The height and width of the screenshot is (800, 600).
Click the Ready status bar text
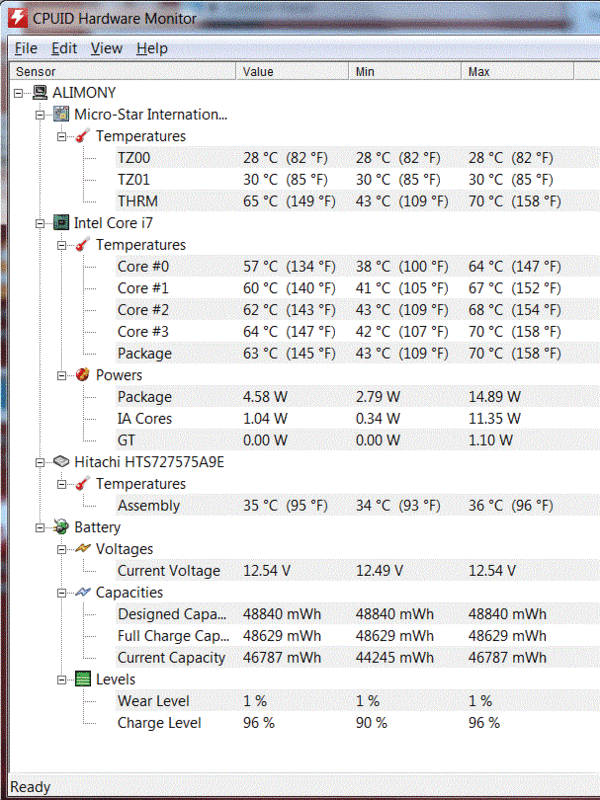[30, 787]
